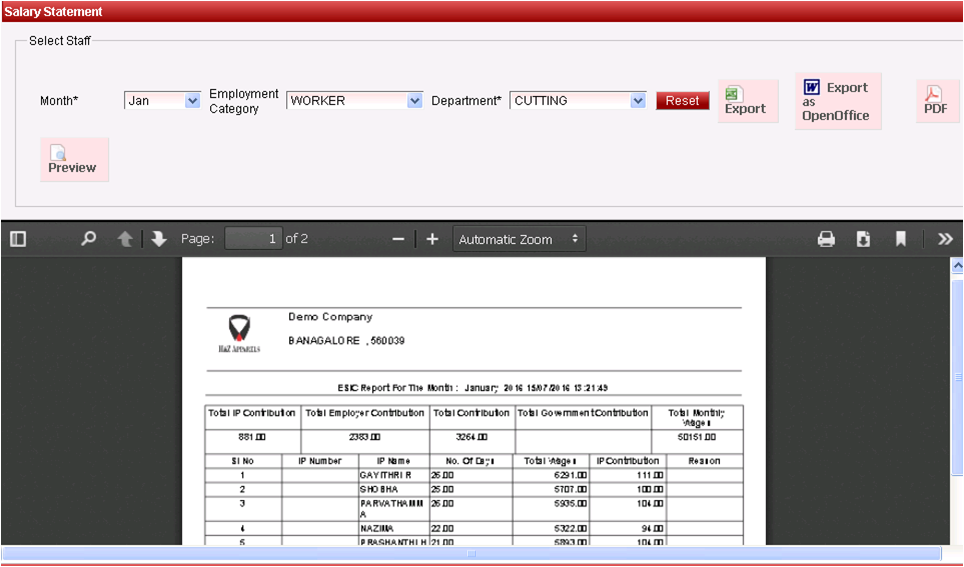
Task: Select the Automatic Zoom dropdown
Action: click(x=519, y=239)
